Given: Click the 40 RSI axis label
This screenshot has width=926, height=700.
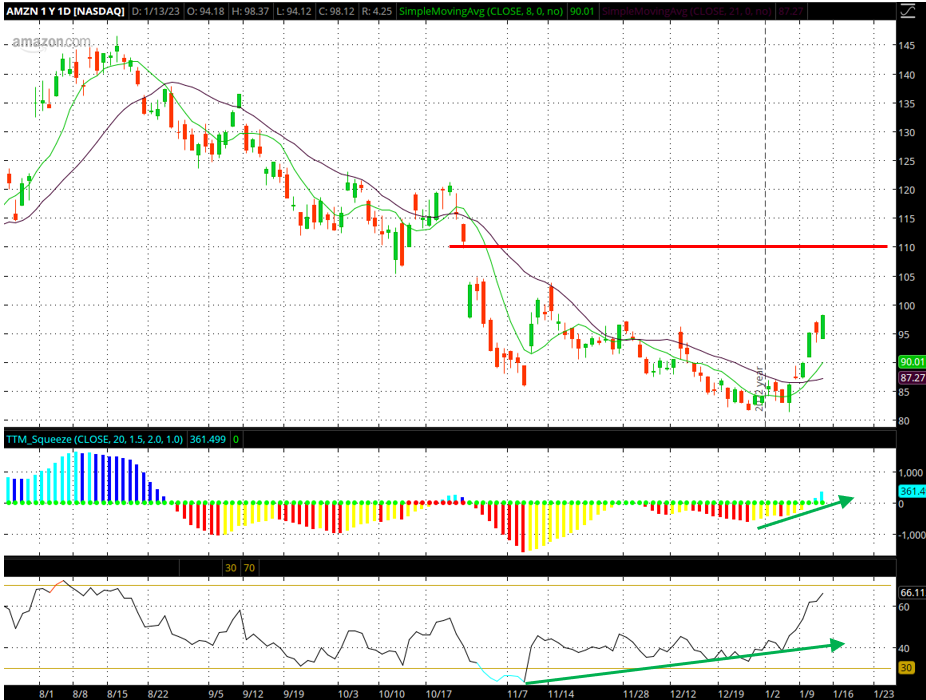Looking at the screenshot, I should [x=904, y=649].
